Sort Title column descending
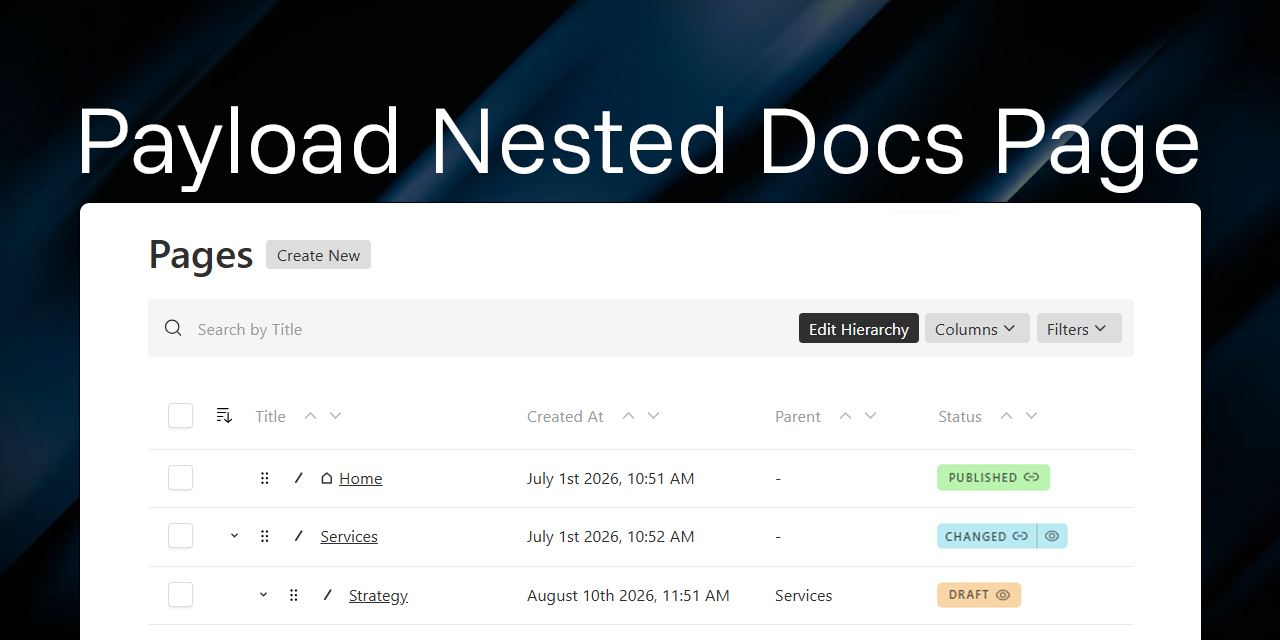Screen dimensions: 1280x640 (336, 416)
